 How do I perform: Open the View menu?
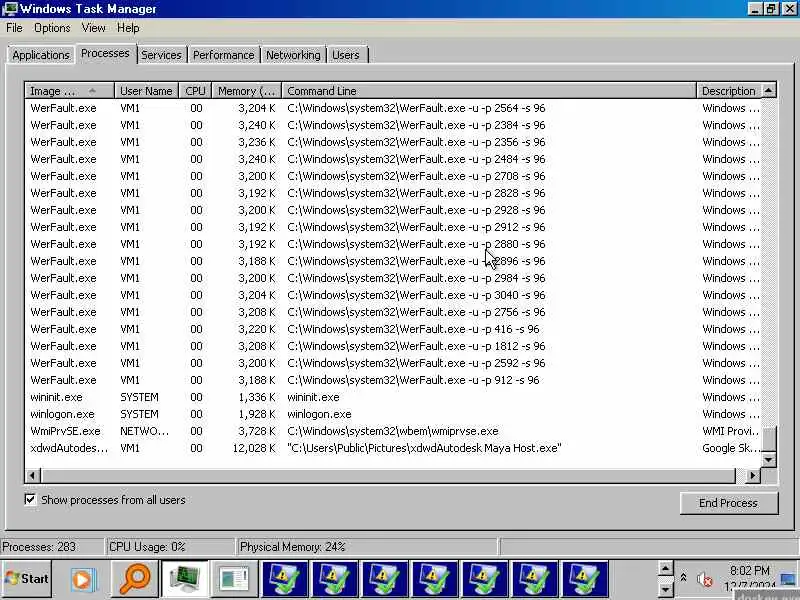pos(93,28)
